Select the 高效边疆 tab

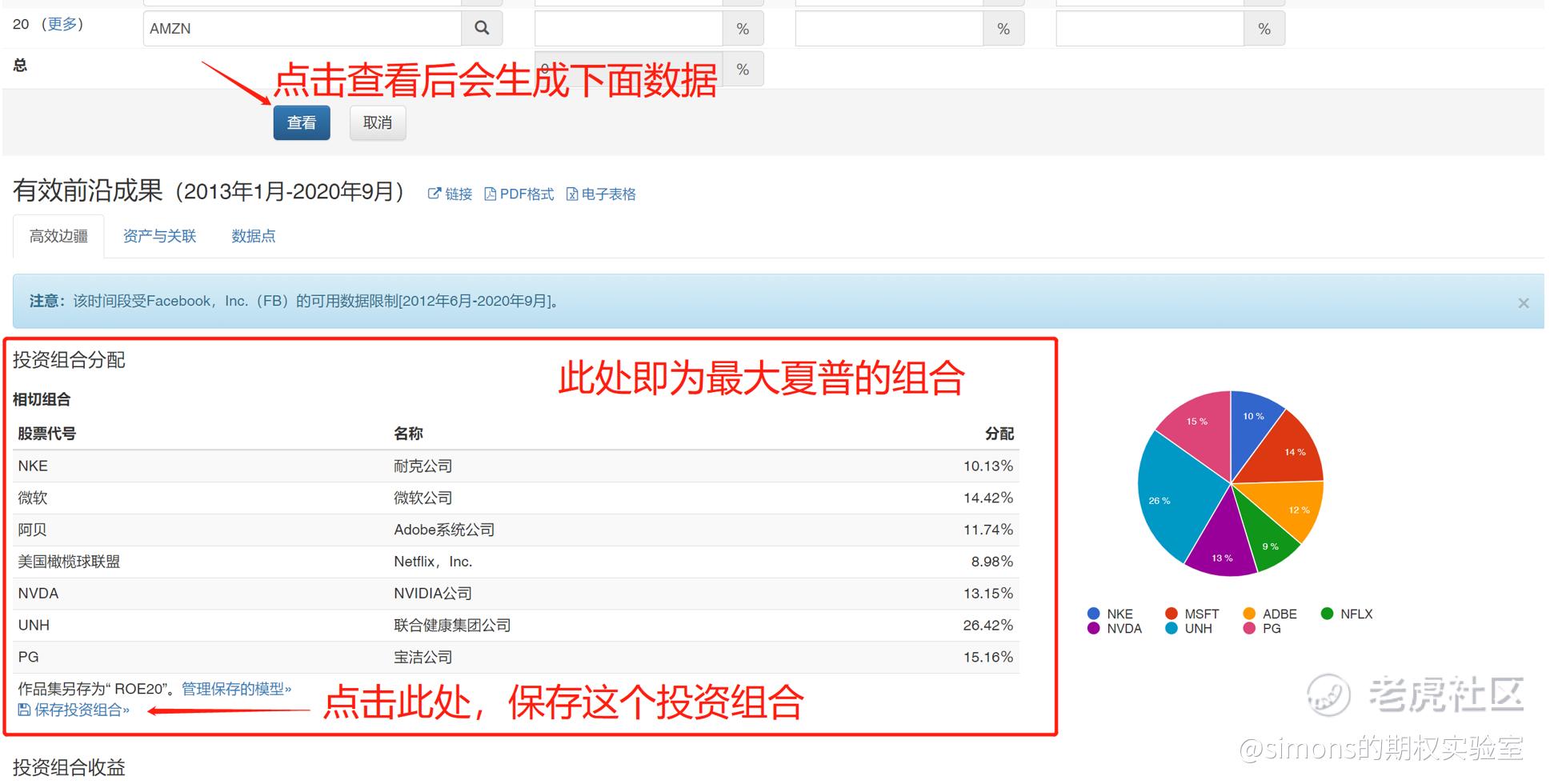coord(58,236)
